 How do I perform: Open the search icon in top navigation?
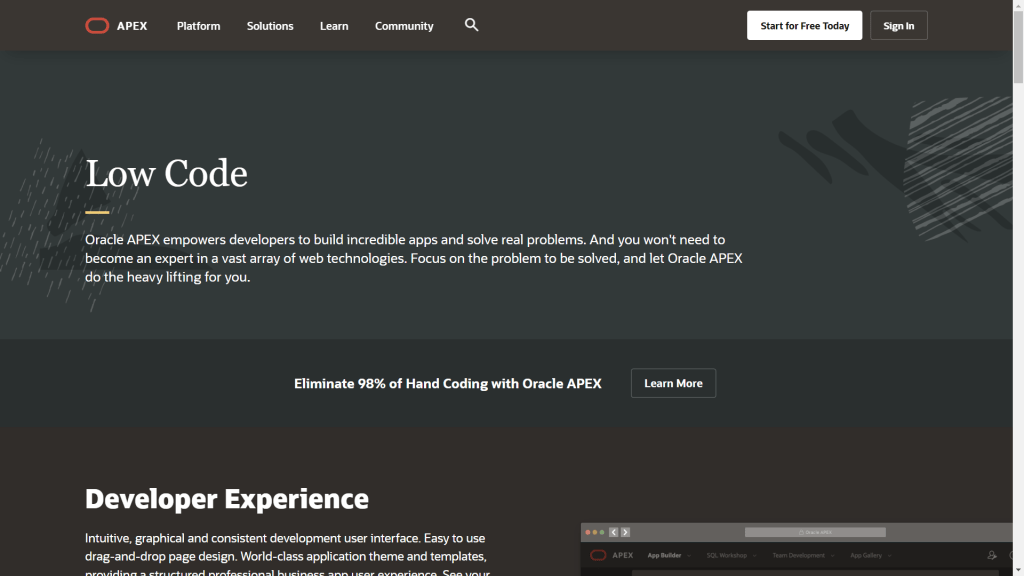471,25
